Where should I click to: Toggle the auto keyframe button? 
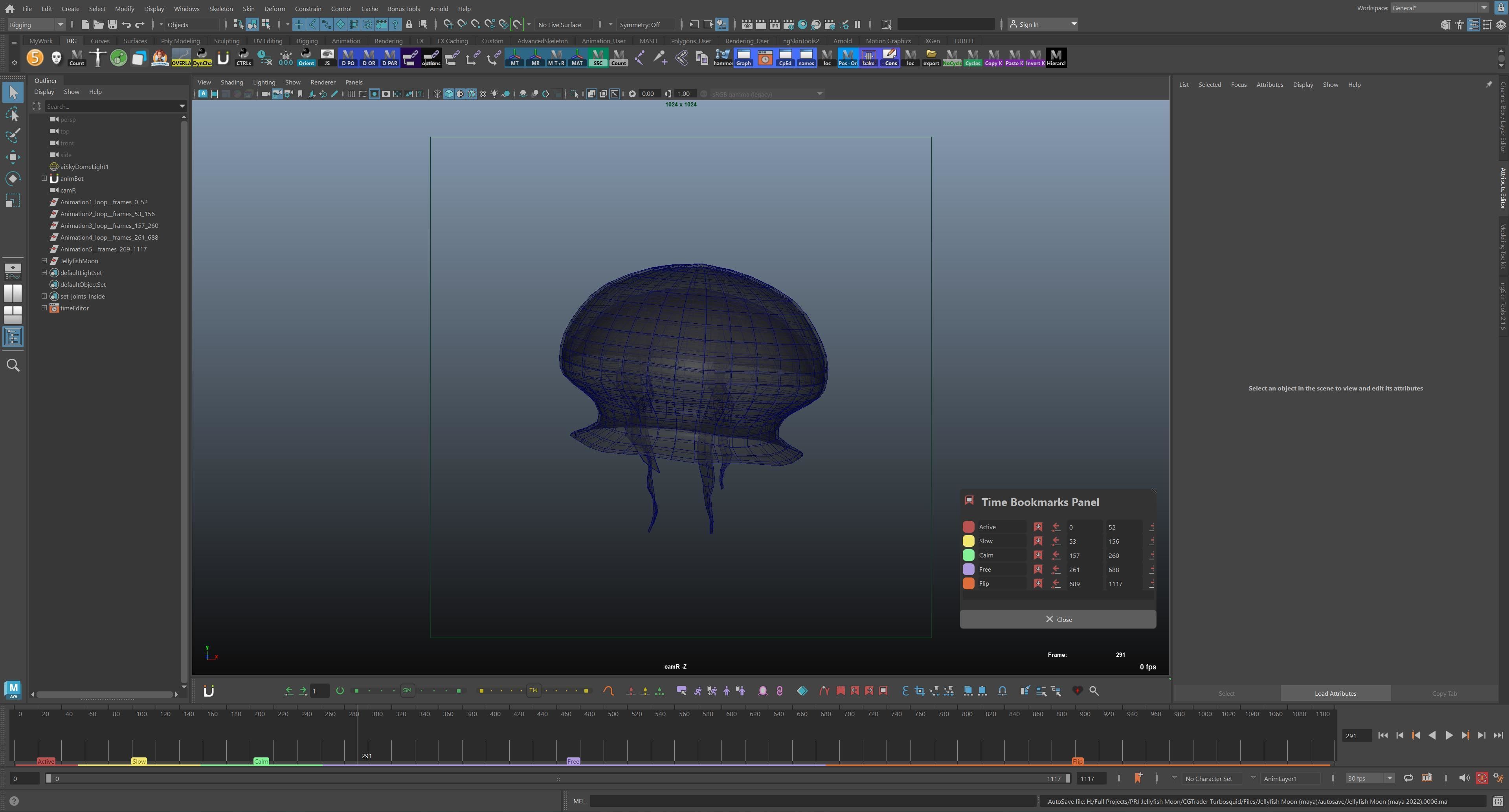[x=1481, y=779]
